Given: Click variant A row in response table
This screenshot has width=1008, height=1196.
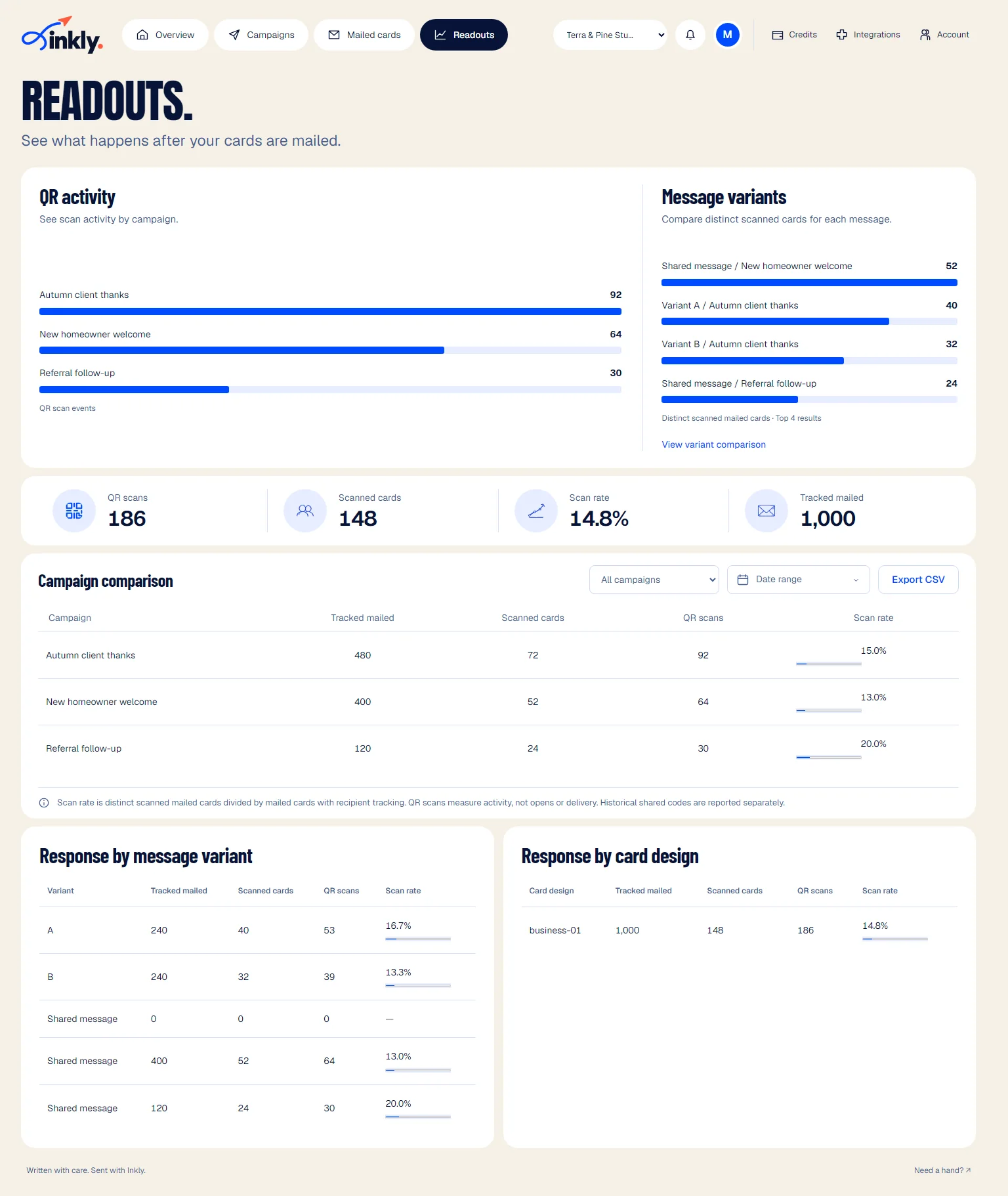Looking at the screenshot, I should click(x=257, y=930).
